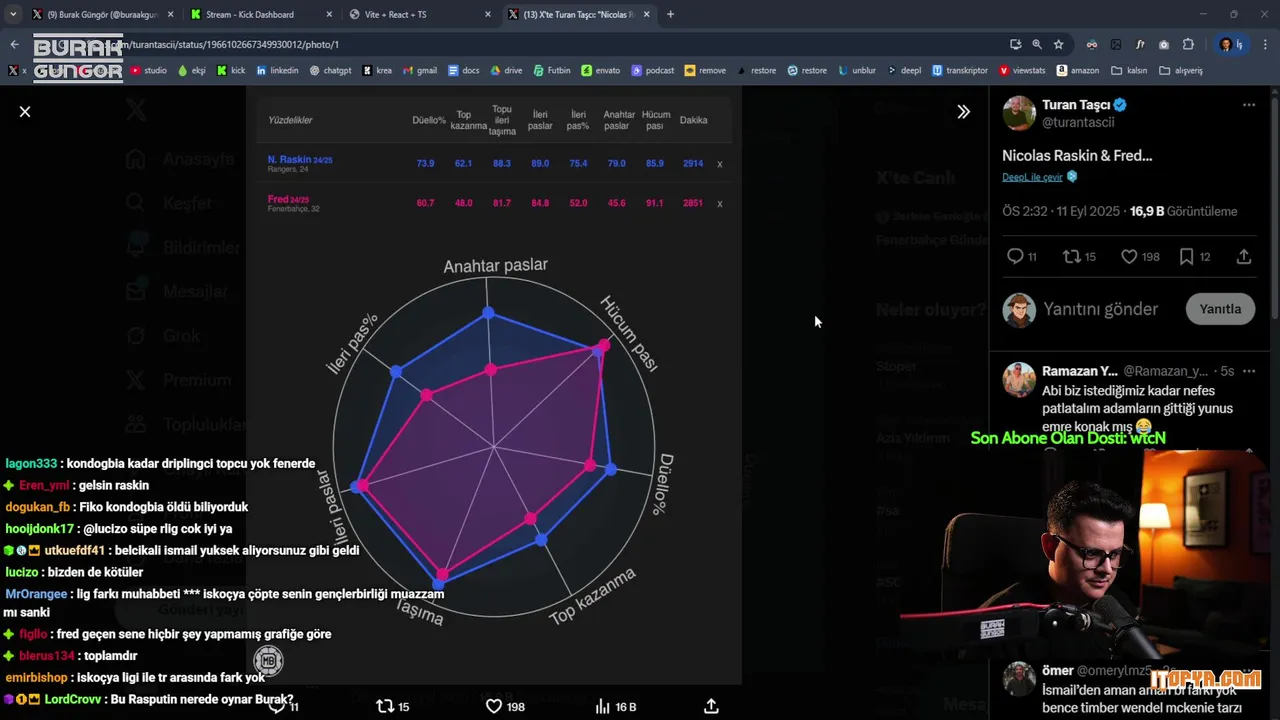The width and height of the screenshot is (1280, 720).
Task: Open the linkedin bookmark
Action: [277, 70]
